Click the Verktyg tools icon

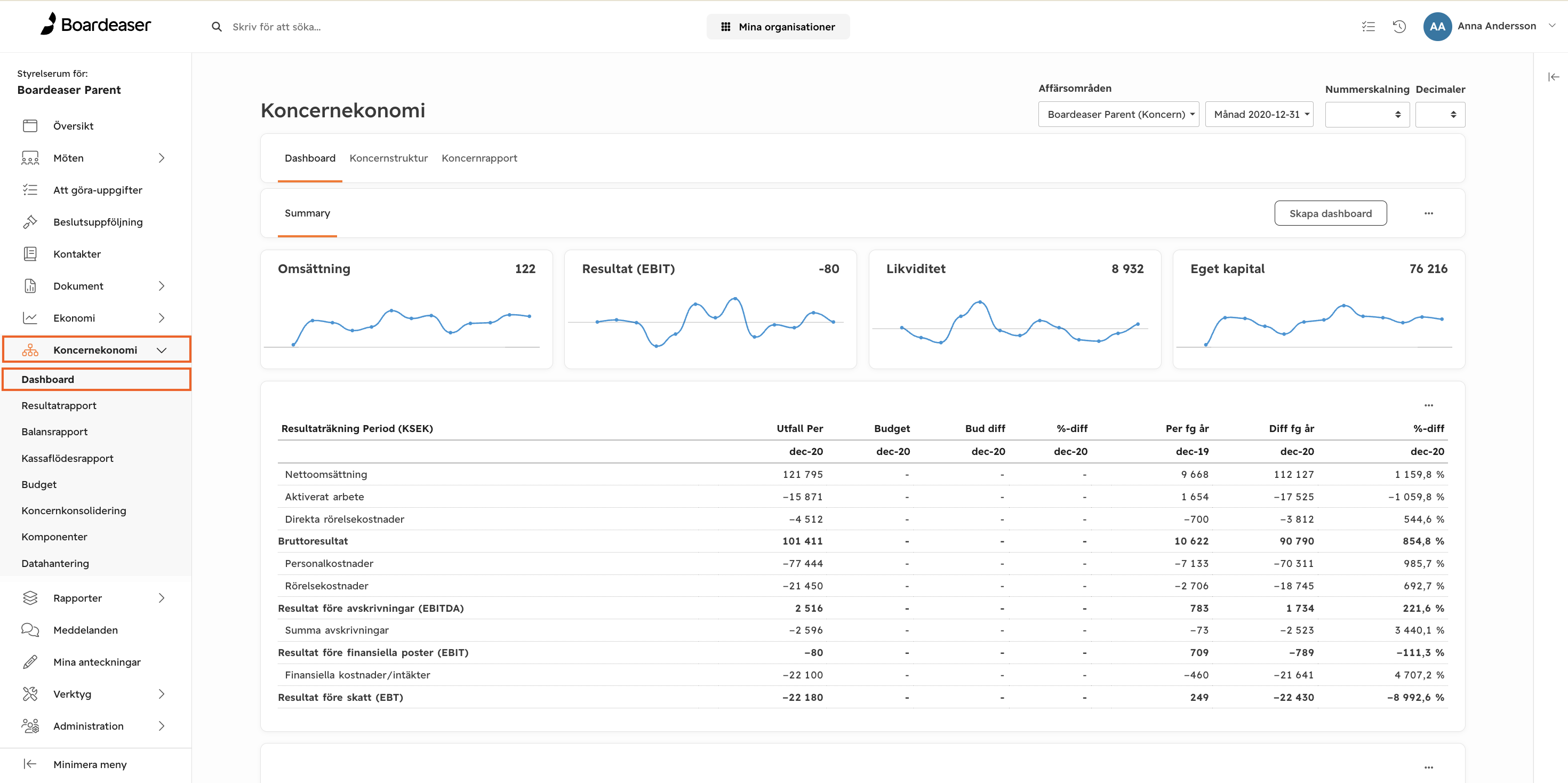(x=30, y=694)
